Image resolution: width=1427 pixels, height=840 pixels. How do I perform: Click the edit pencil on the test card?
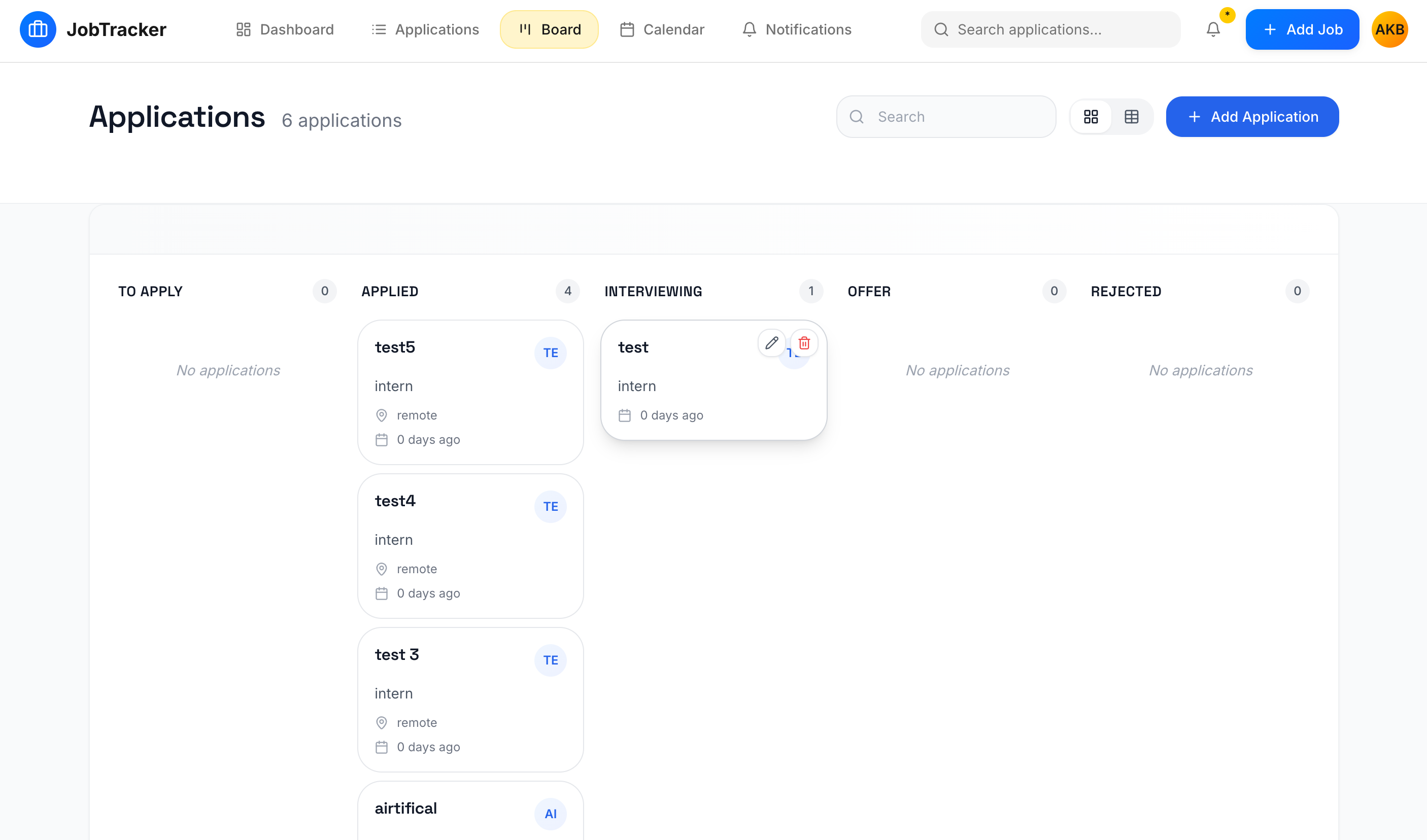pos(771,343)
